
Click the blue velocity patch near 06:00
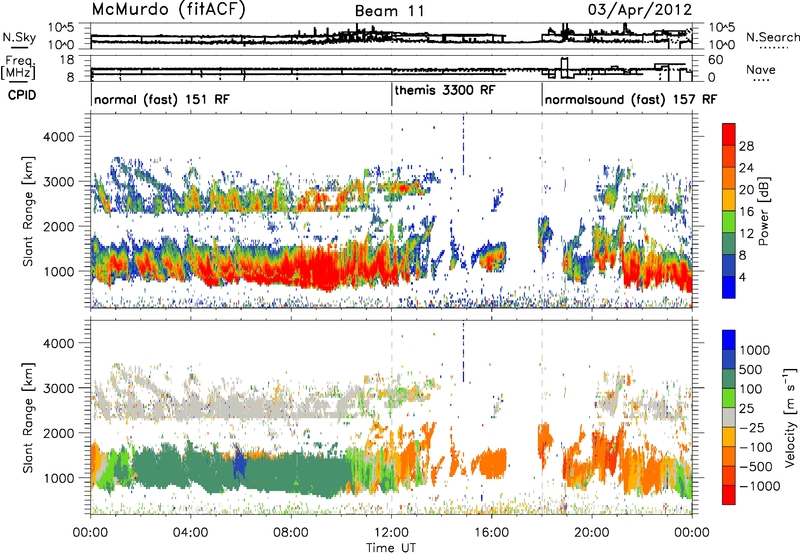tap(239, 465)
